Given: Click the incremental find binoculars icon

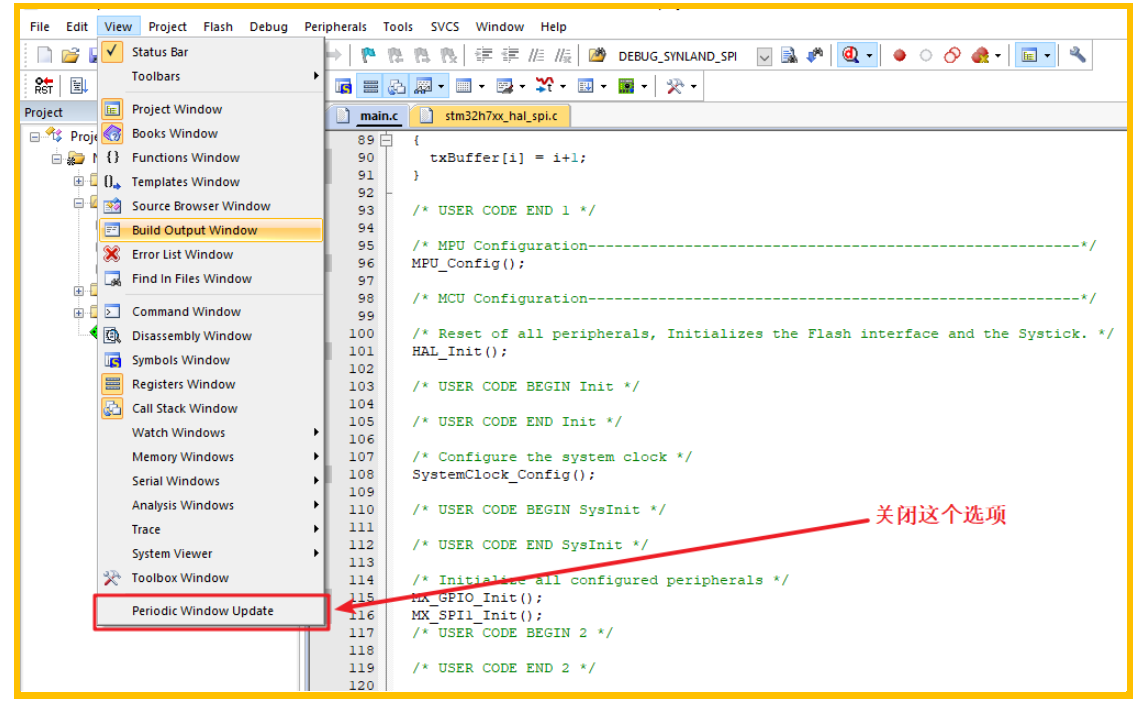Looking at the screenshot, I should click(x=815, y=55).
